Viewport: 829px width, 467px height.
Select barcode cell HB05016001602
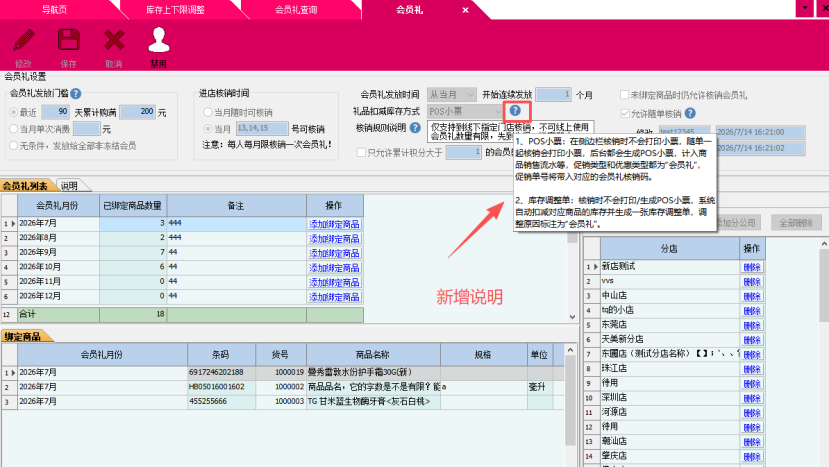coord(222,387)
